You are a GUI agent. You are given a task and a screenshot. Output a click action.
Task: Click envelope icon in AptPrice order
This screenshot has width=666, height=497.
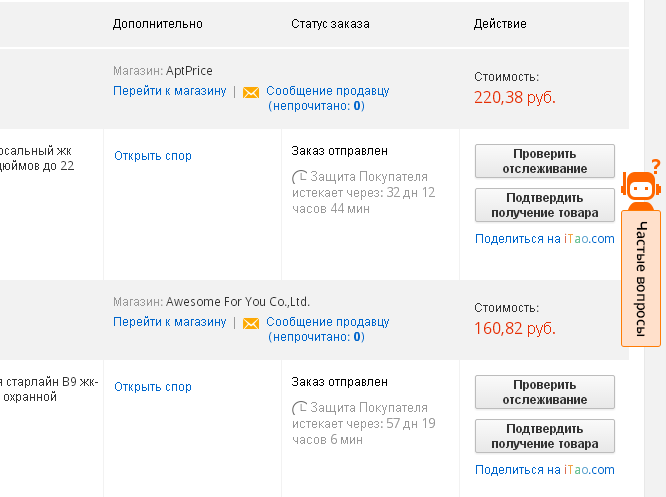(251, 92)
